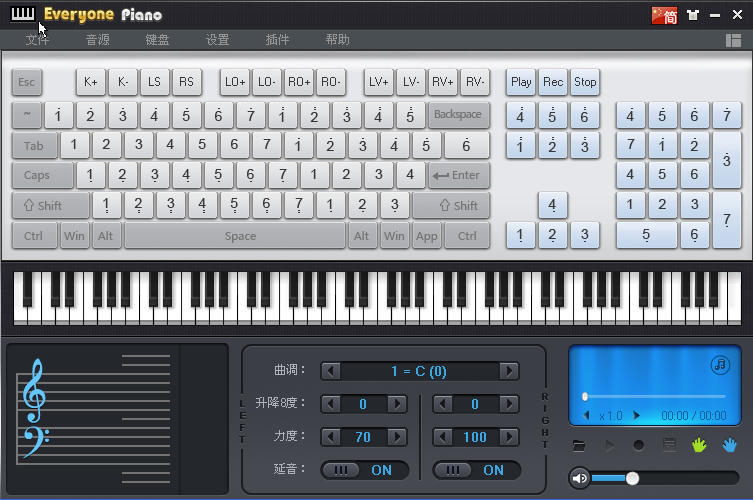Click the RO+ key
Screen dimensions: 753x500
[299, 82]
